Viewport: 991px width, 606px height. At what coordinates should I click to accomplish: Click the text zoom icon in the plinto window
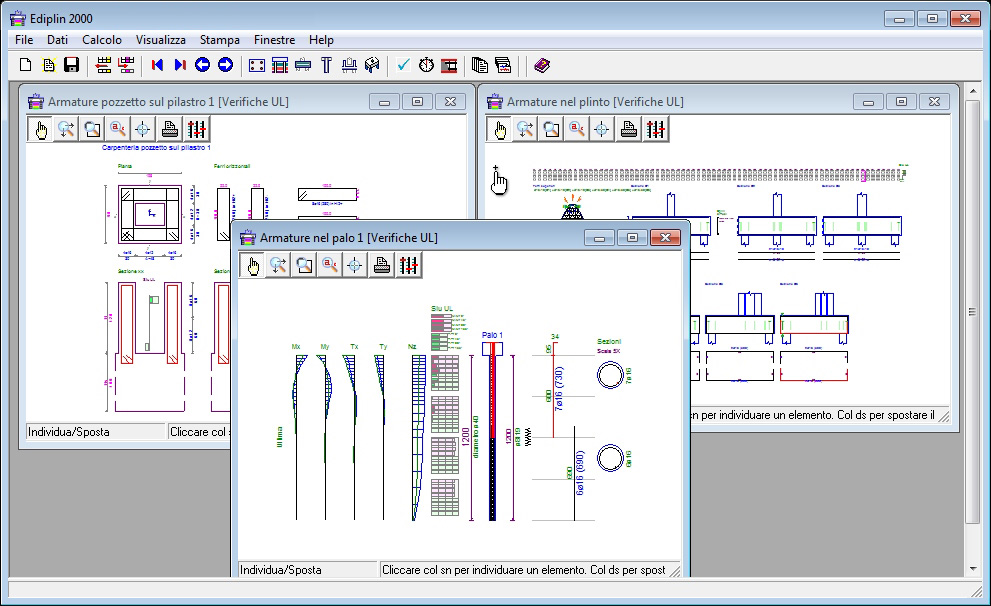[x=576, y=130]
